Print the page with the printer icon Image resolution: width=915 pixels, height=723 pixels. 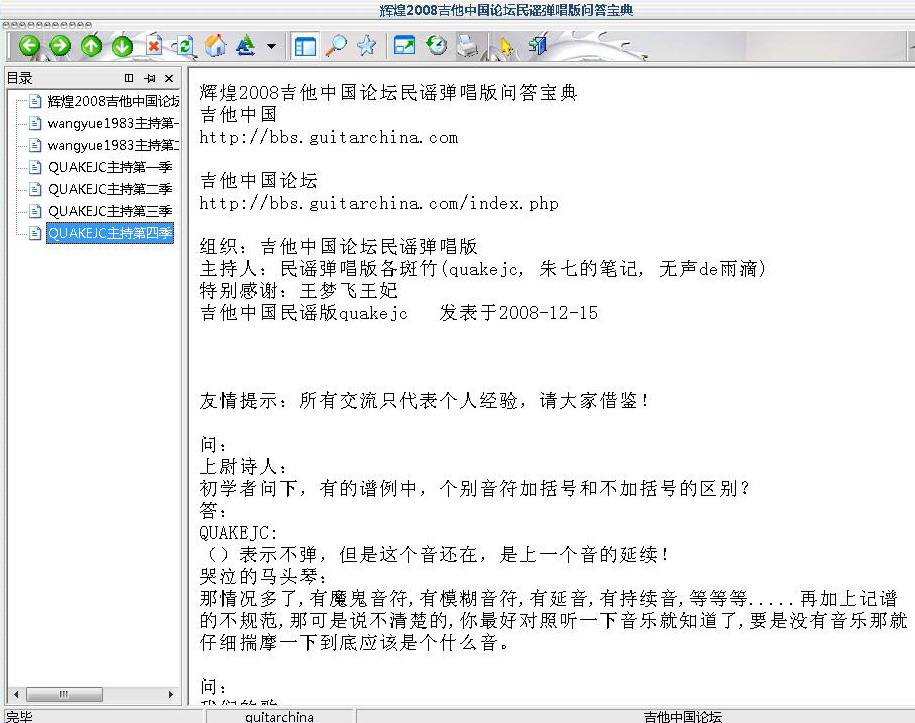coord(467,46)
